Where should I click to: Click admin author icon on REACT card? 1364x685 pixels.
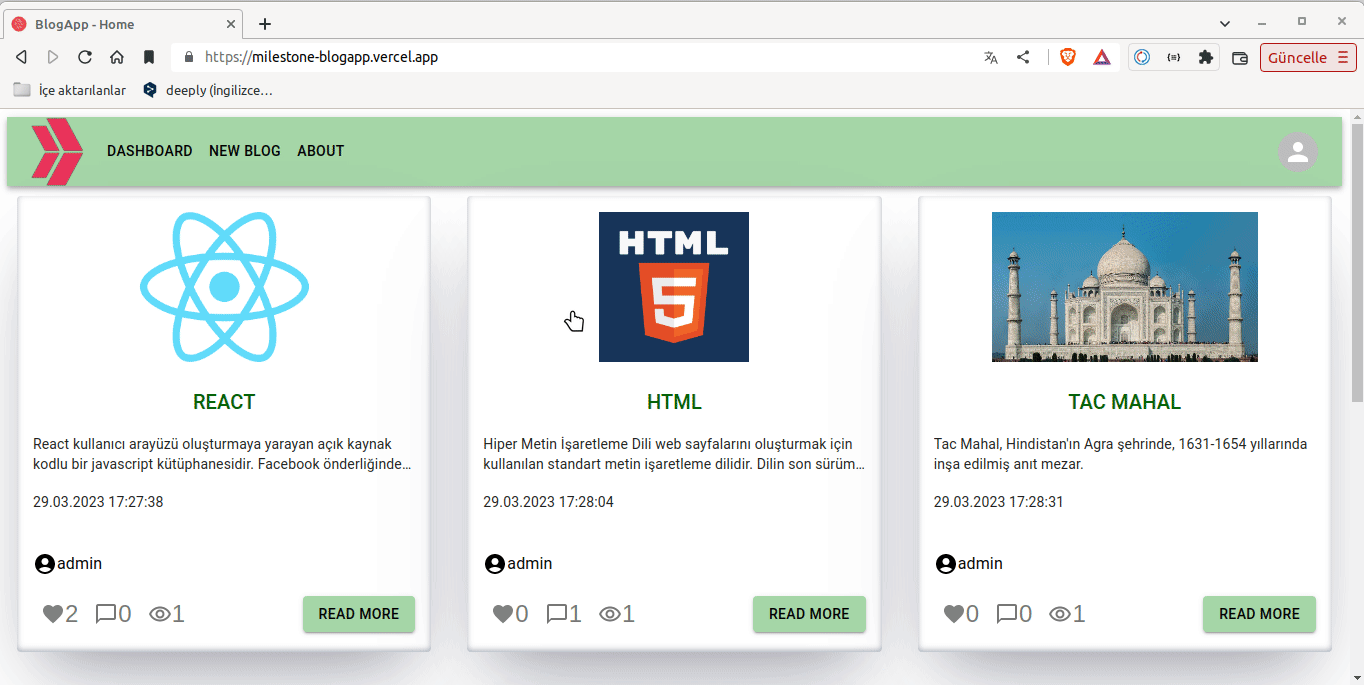(44, 564)
